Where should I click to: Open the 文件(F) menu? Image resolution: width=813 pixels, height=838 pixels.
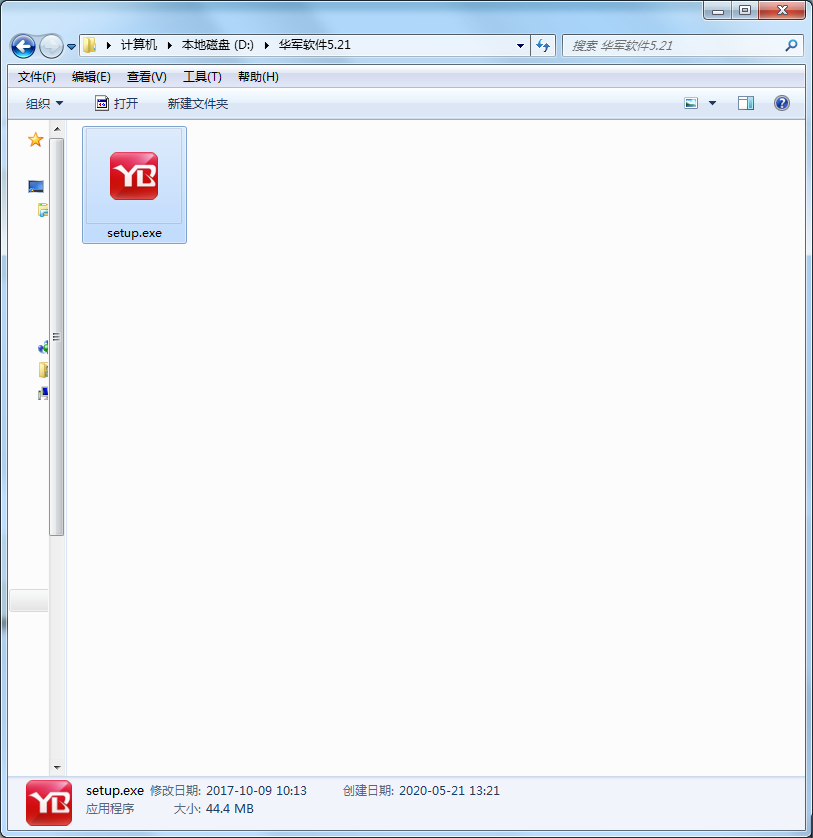click(x=36, y=77)
